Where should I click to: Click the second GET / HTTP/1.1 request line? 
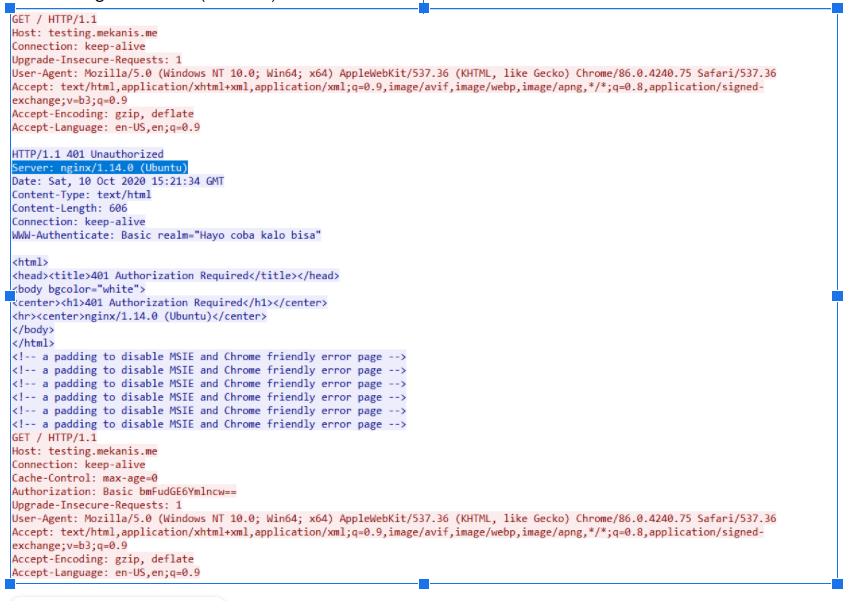coord(54,437)
